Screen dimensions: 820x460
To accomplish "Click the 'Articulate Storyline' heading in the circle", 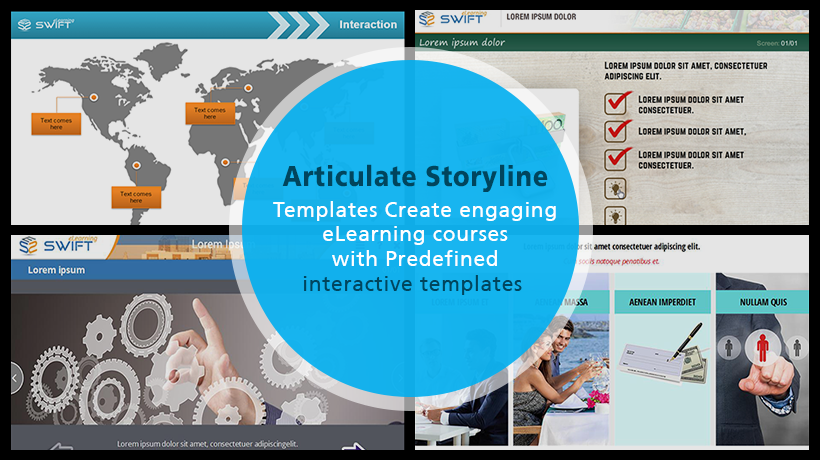I will [415, 177].
